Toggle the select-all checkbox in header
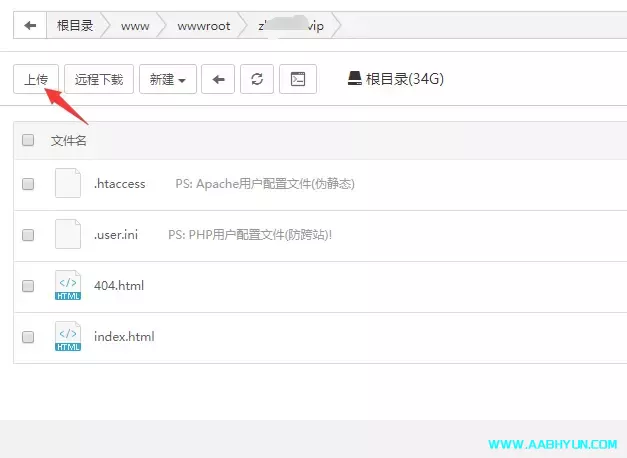 click(28, 140)
